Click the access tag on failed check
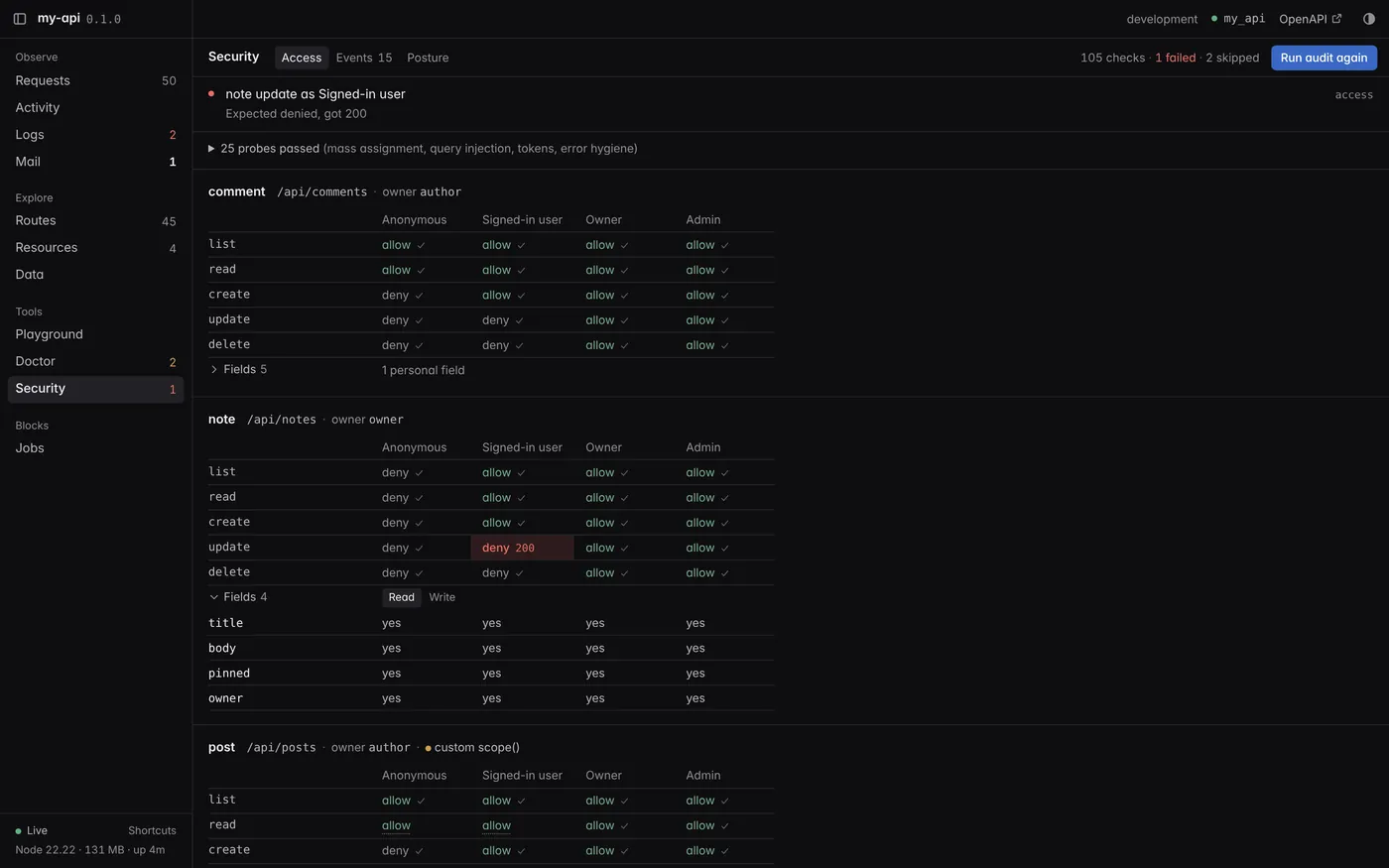 click(x=1354, y=95)
